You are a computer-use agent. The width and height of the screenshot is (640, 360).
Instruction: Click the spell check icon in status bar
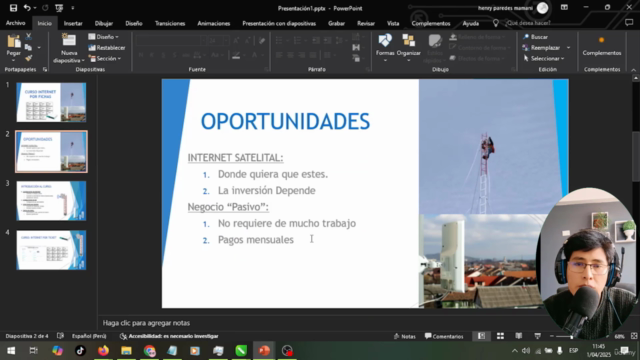(60, 336)
